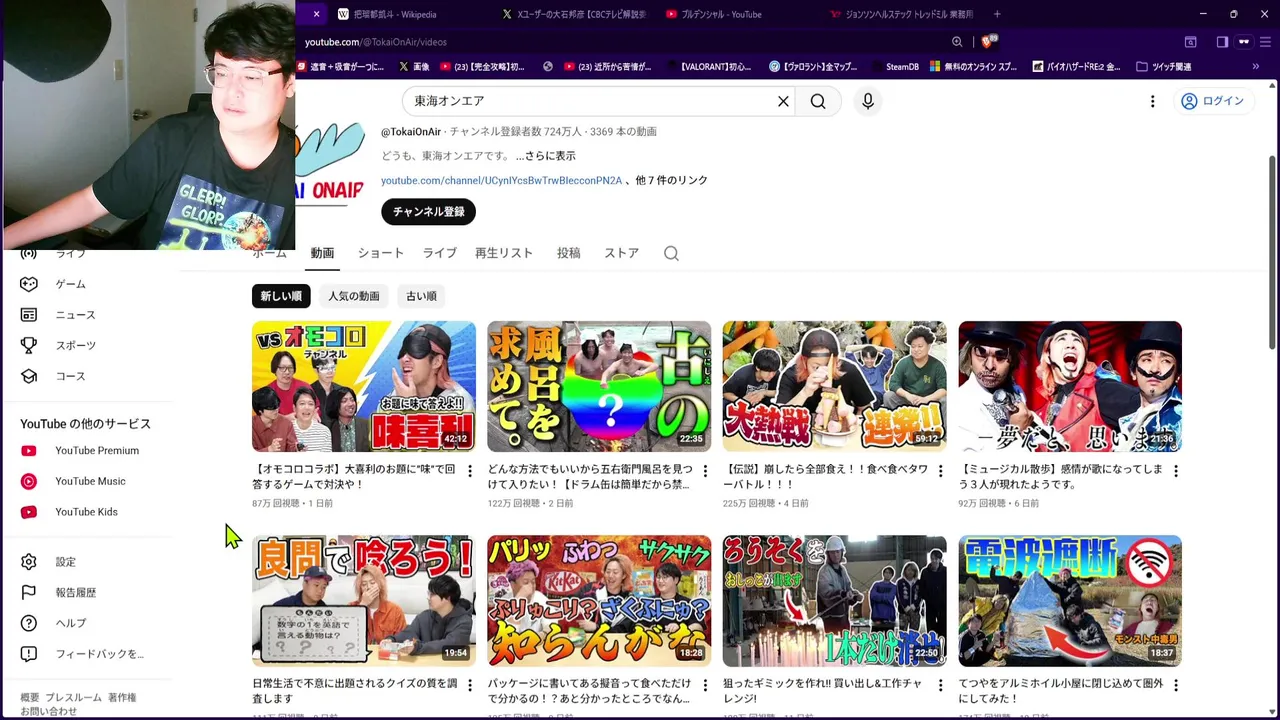The height and width of the screenshot is (720, 1280).
Task: Toggle the browser sidebar panel icon
Action: (1222, 42)
